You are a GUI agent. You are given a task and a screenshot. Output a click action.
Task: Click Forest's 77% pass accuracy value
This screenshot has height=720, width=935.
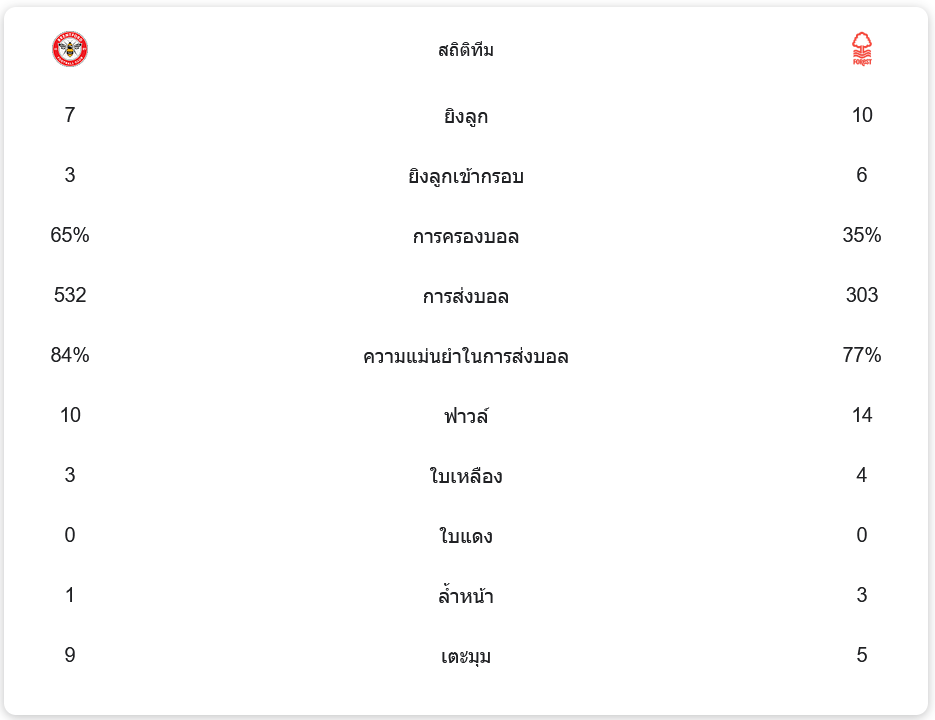click(862, 355)
